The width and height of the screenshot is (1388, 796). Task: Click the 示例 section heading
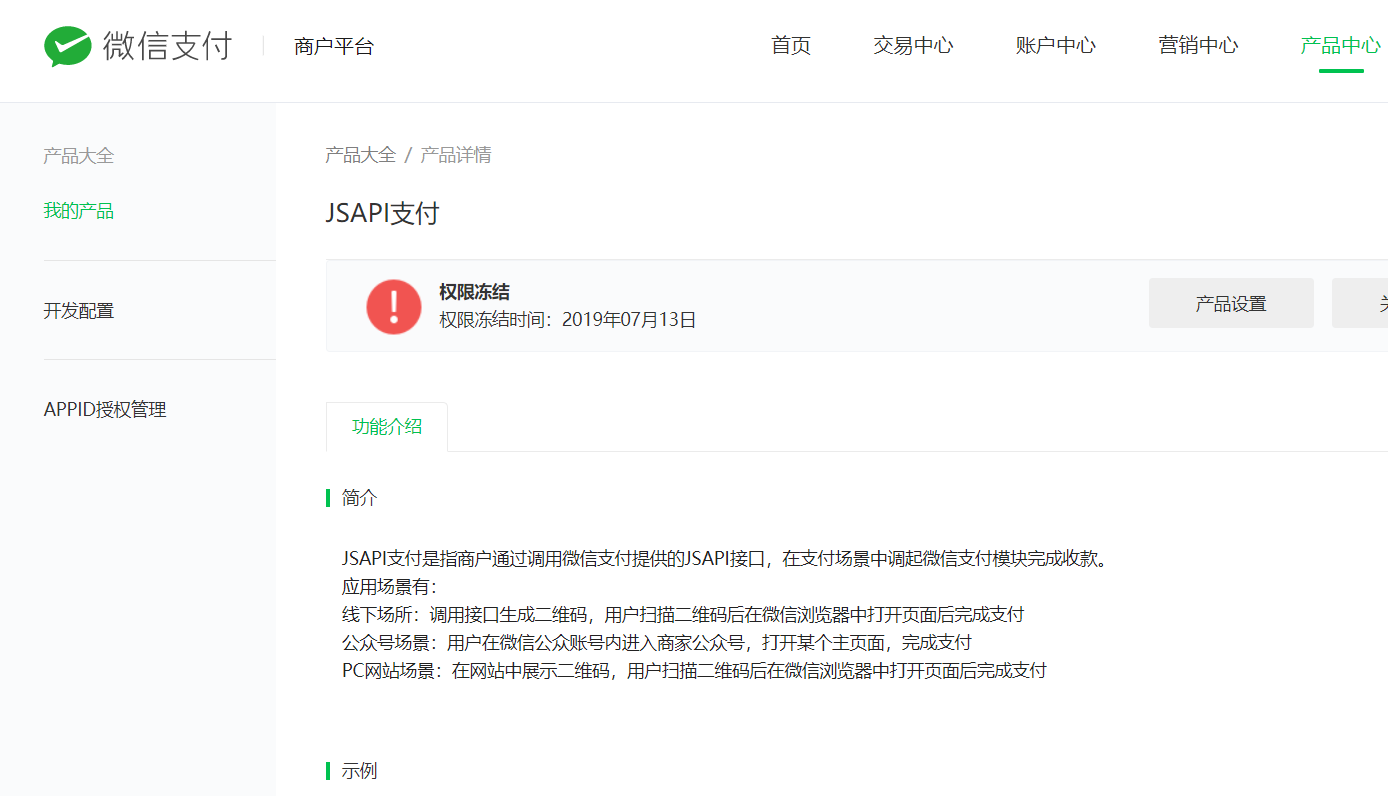(x=360, y=772)
